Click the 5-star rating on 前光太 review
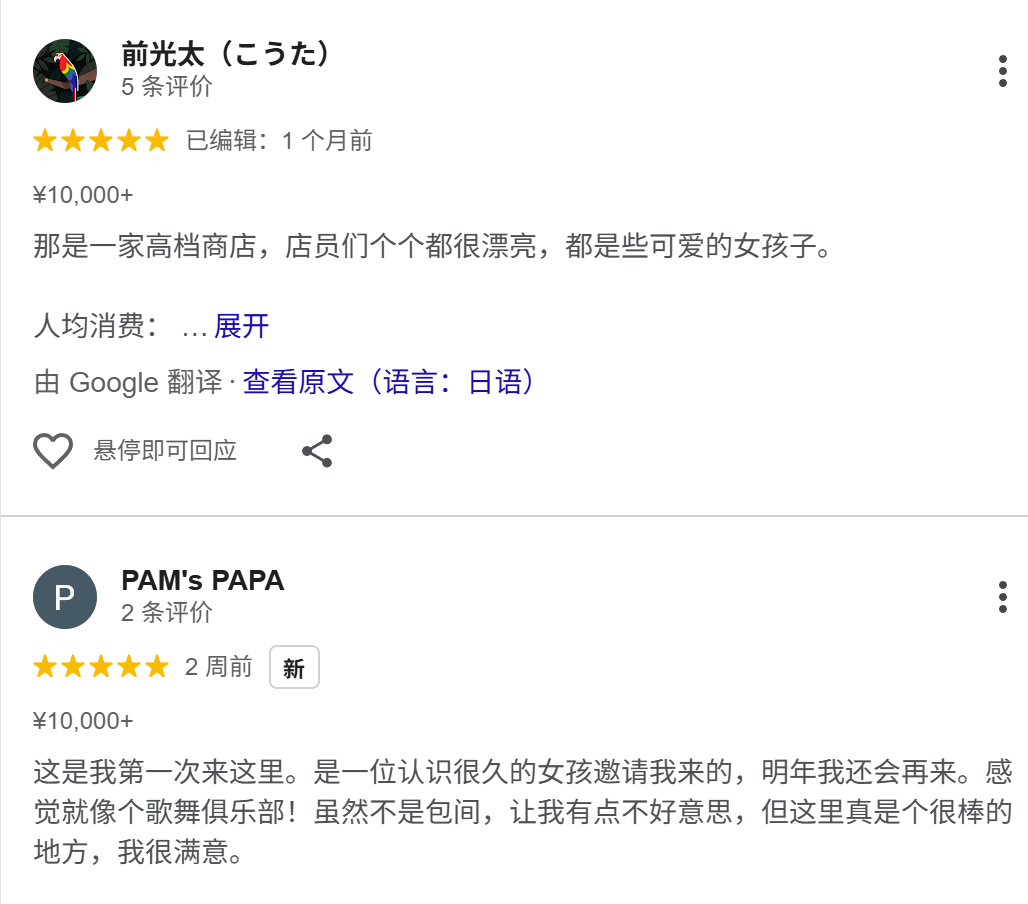 click(101, 141)
